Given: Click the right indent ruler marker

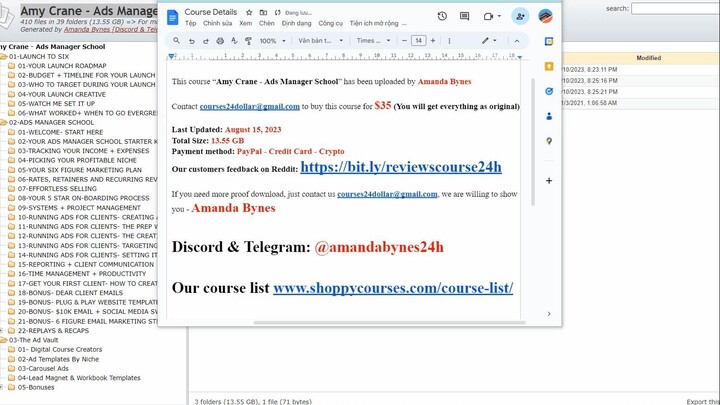Looking at the screenshot, I should click(519, 57).
